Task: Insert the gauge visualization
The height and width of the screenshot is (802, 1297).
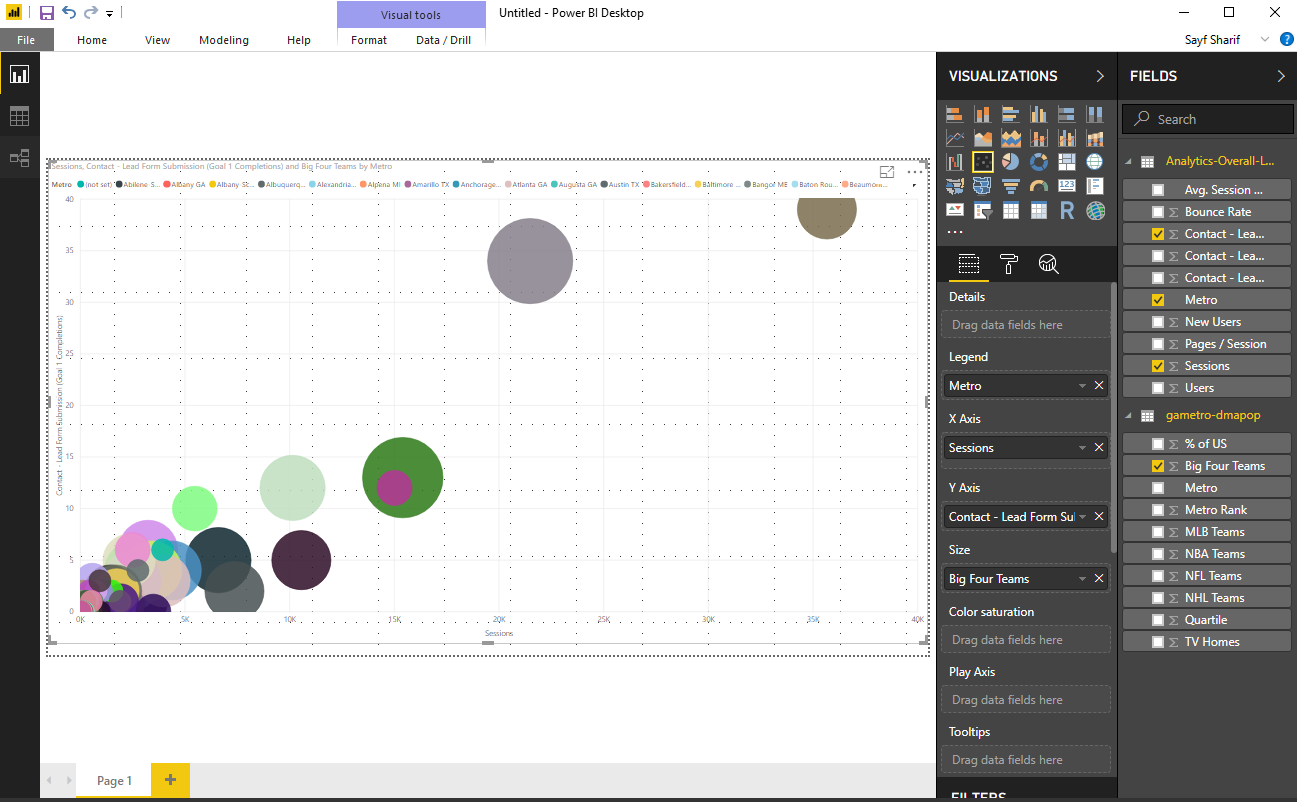Action: click(x=1039, y=186)
